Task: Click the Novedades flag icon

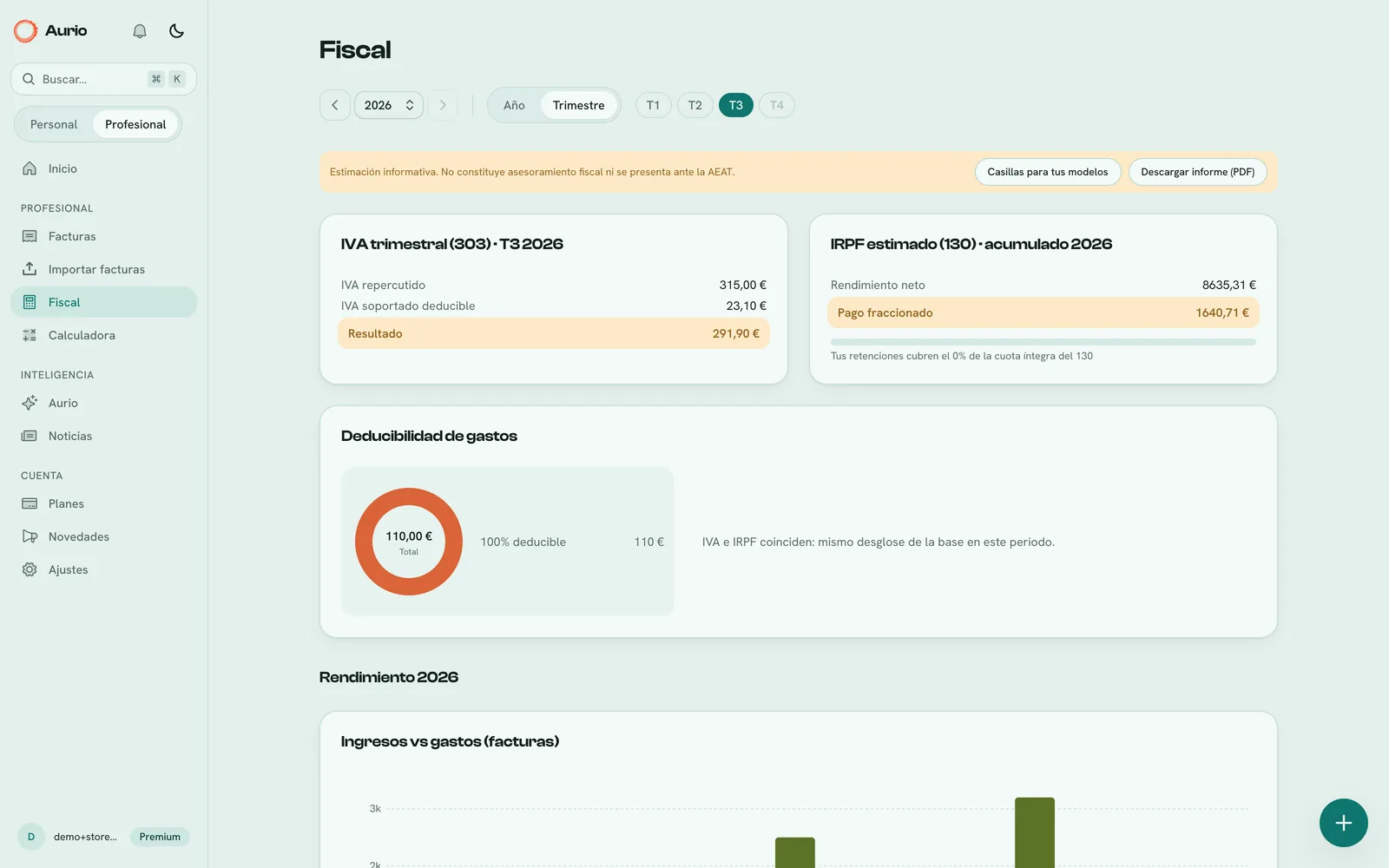Action: pyautogui.click(x=30, y=536)
